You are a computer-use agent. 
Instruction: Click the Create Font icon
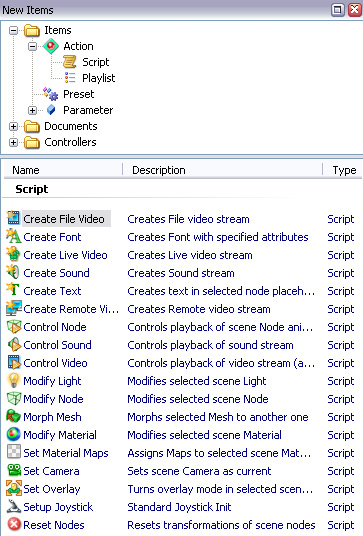[14, 236]
